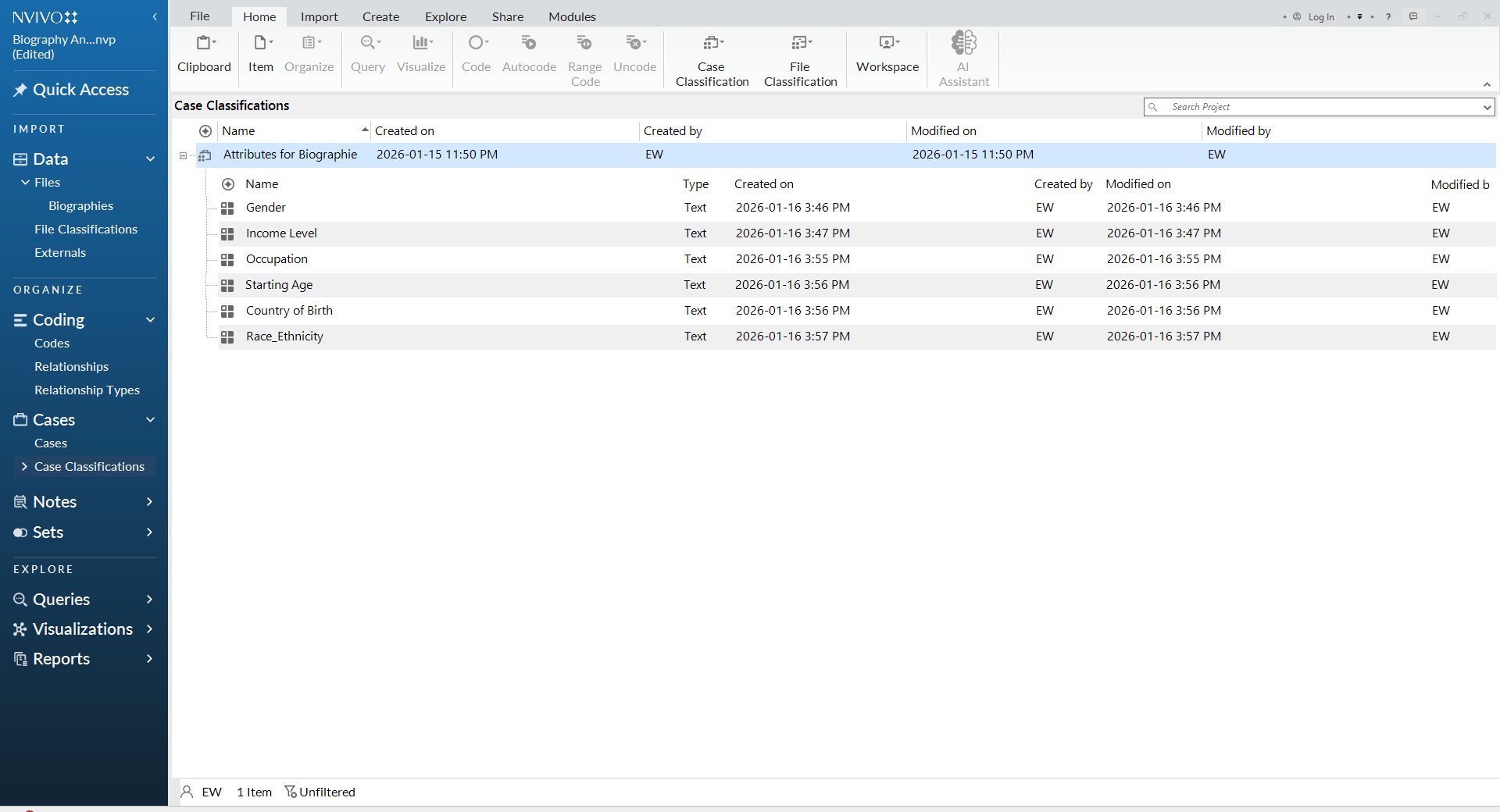Open the Search Project dropdown arrow
The width and height of the screenshot is (1500, 812).
click(1487, 107)
